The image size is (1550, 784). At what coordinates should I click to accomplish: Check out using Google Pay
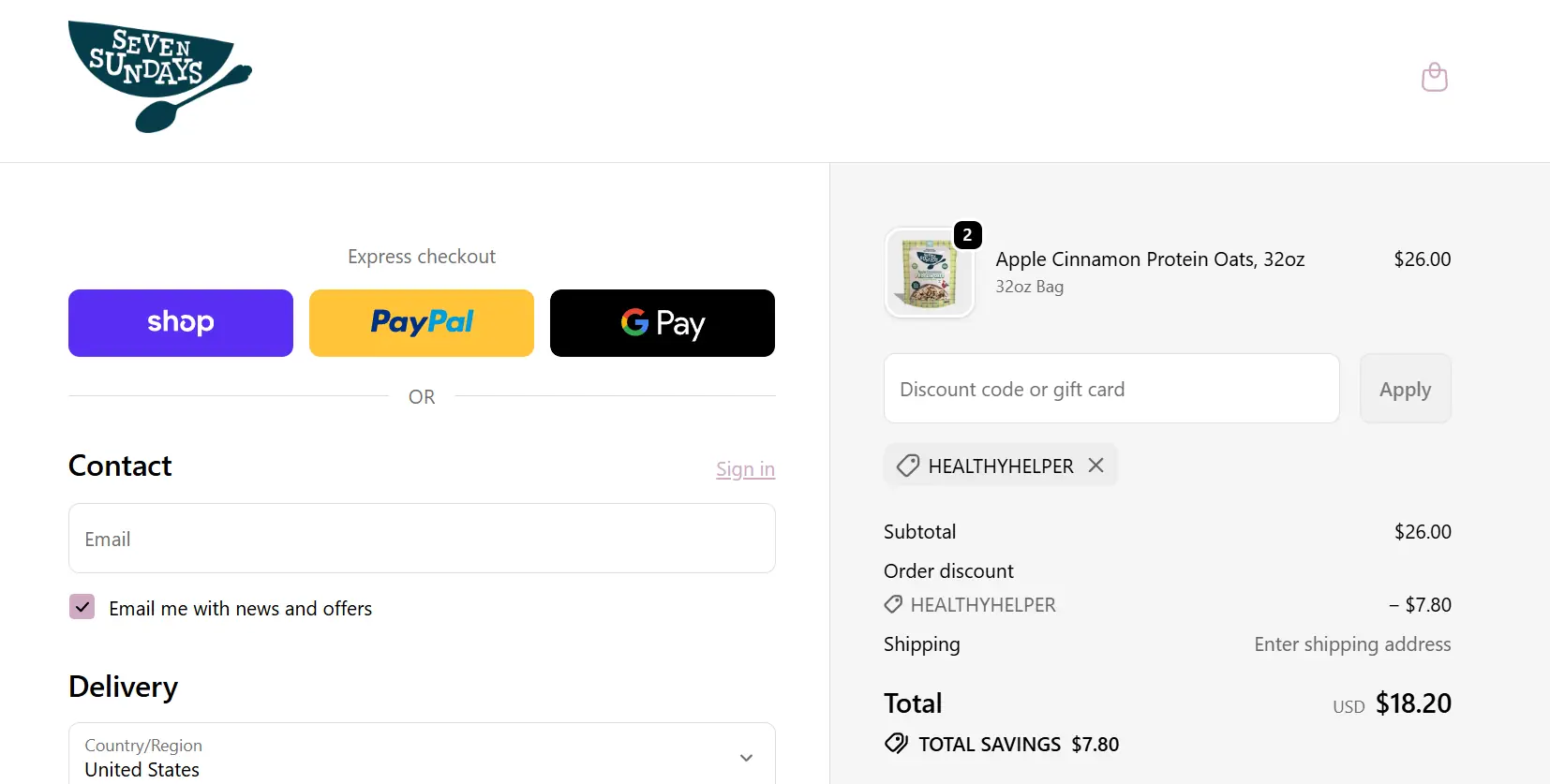[663, 323]
